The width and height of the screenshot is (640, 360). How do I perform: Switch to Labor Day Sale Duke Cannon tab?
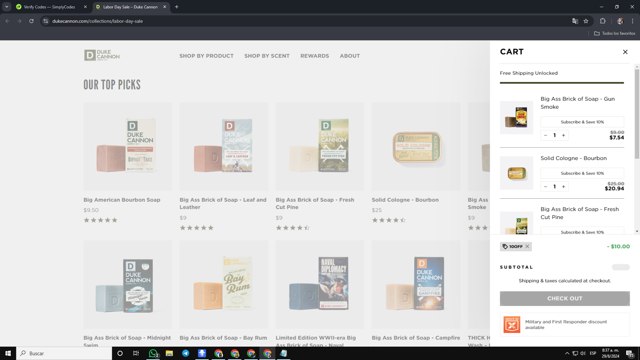click(x=130, y=7)
